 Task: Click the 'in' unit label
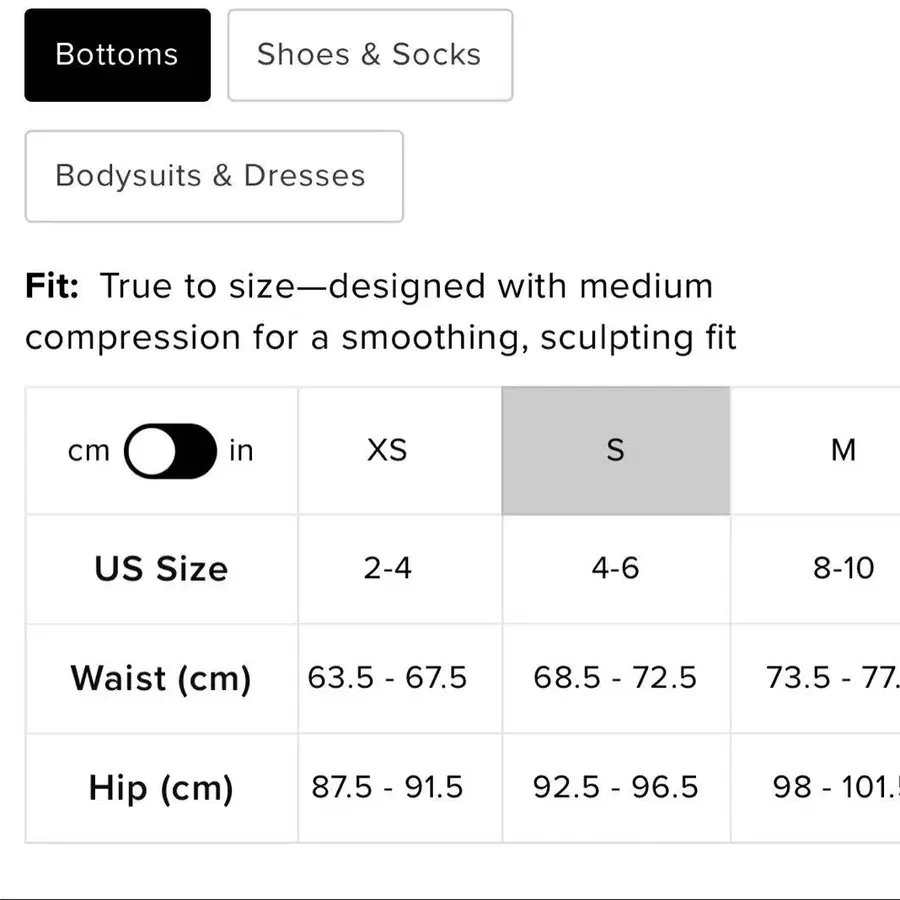pyautogui.click(x=241, y=451)
